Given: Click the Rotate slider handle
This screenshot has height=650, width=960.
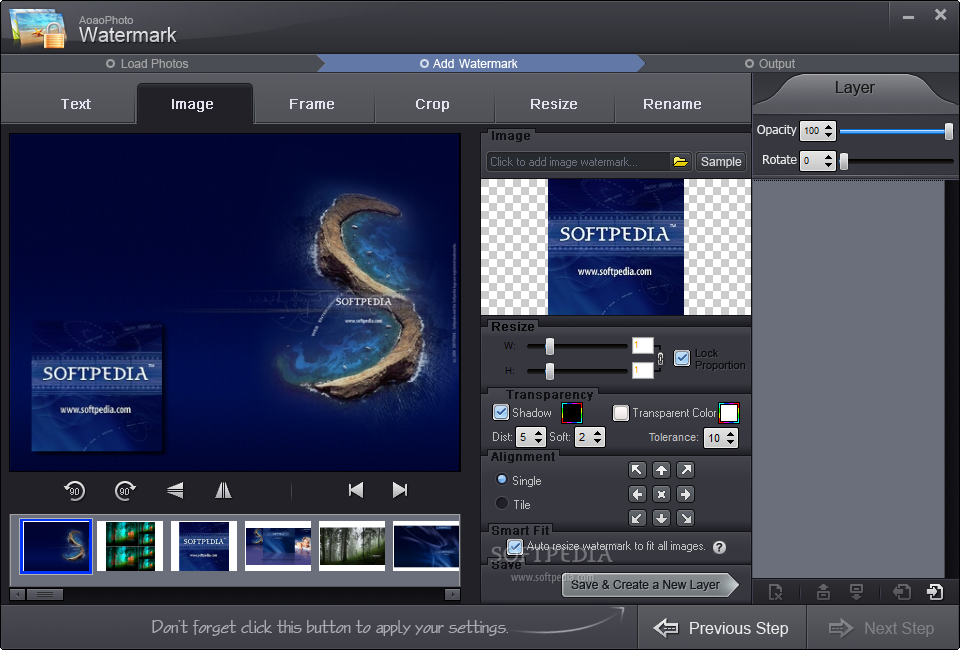Looking at the screenshot, I should 844,161.
